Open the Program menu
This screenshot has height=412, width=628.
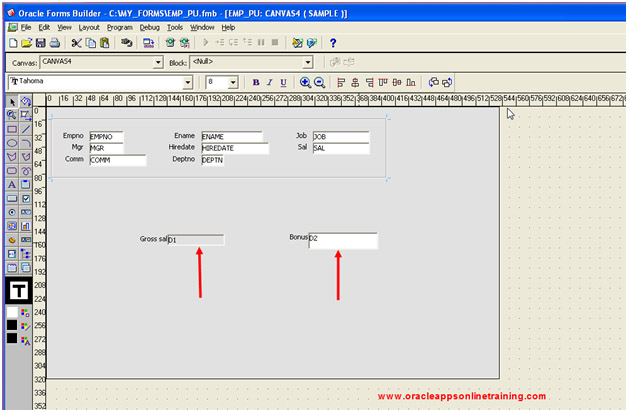coord(119,27)
